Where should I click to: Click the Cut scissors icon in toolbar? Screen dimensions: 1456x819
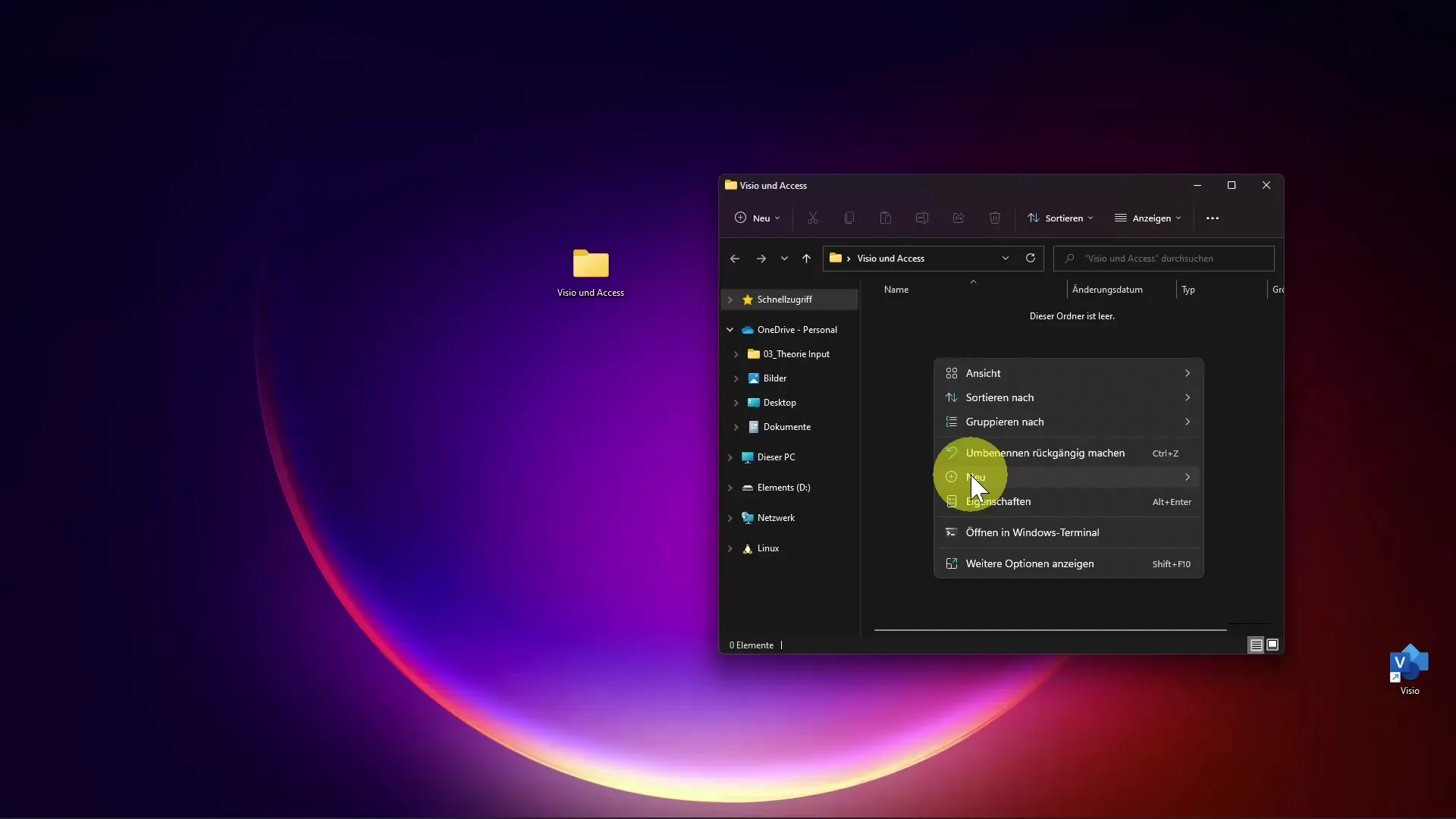pos(812,218)
